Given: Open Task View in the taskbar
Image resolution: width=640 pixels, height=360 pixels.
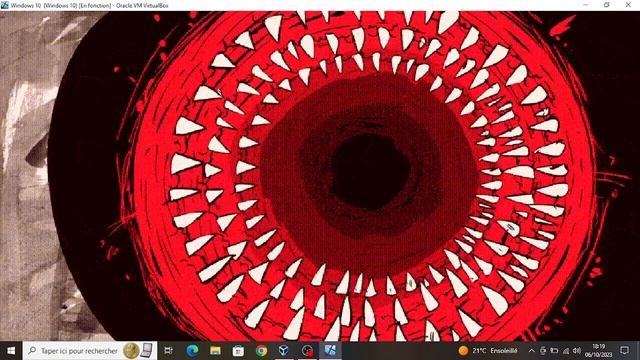Looking at the screenshot, I should click(168, 351).
